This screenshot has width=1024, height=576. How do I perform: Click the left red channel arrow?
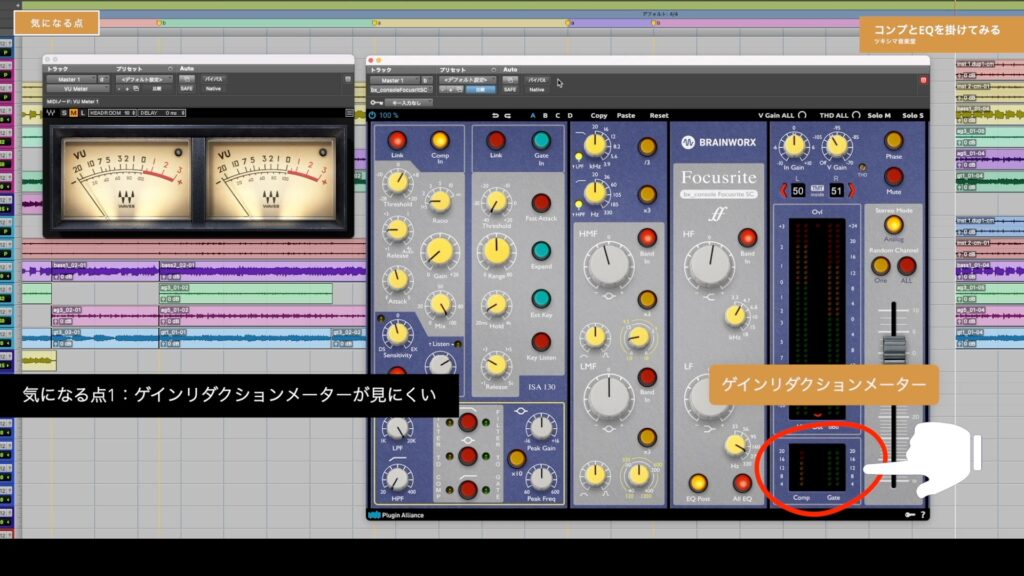tap(784, 191)
